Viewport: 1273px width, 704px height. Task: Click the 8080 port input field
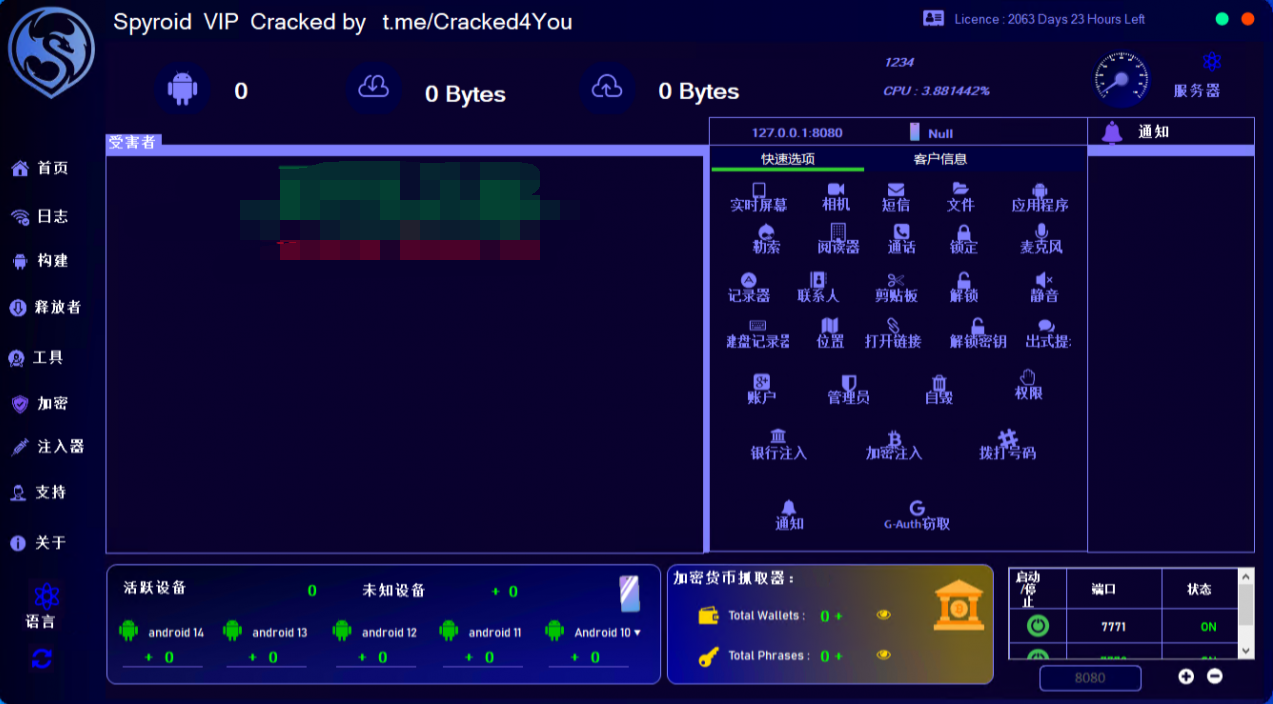1089,678
